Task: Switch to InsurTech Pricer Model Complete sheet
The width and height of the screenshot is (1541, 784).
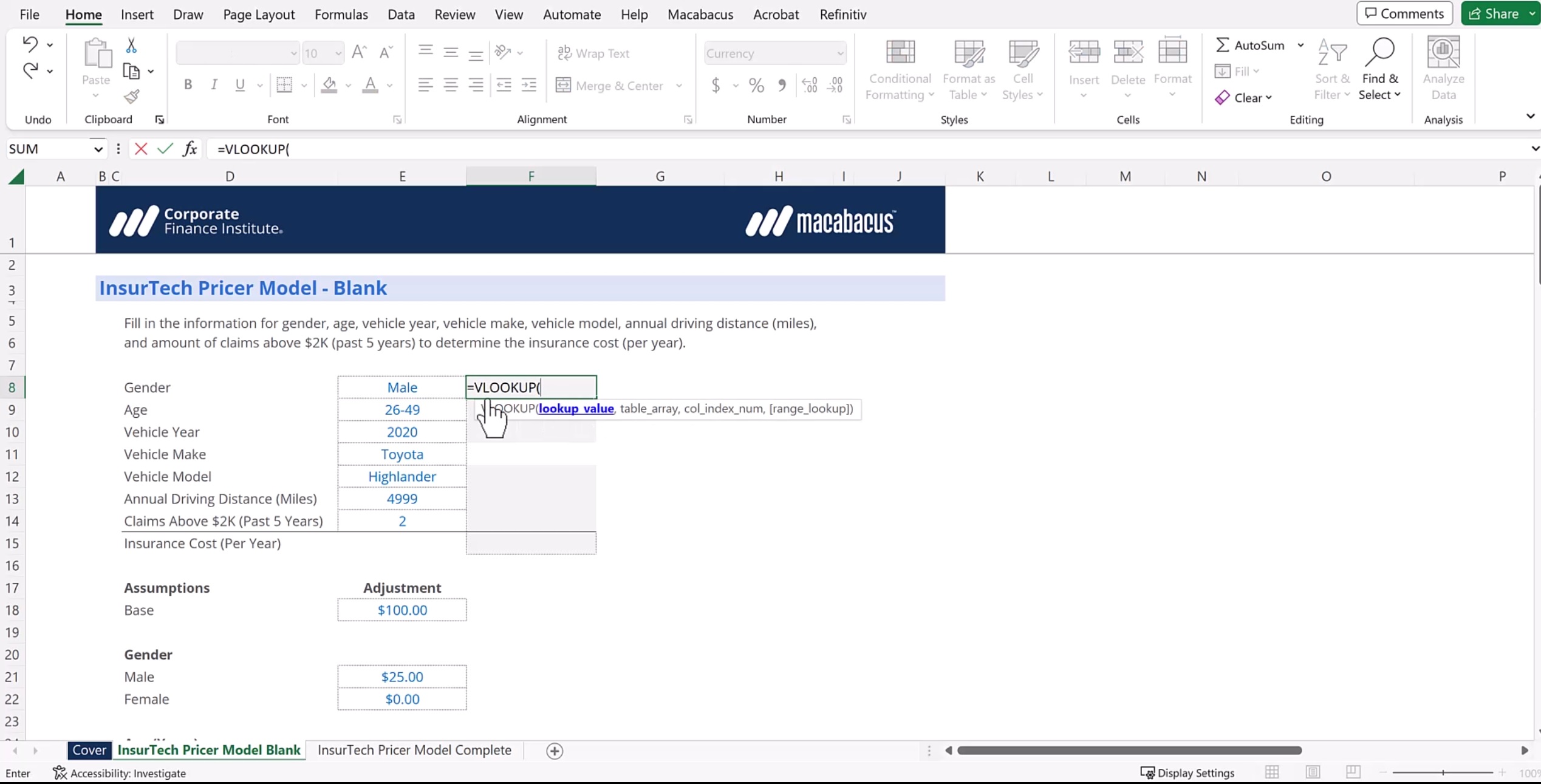Action: click(x=414, y=750)
